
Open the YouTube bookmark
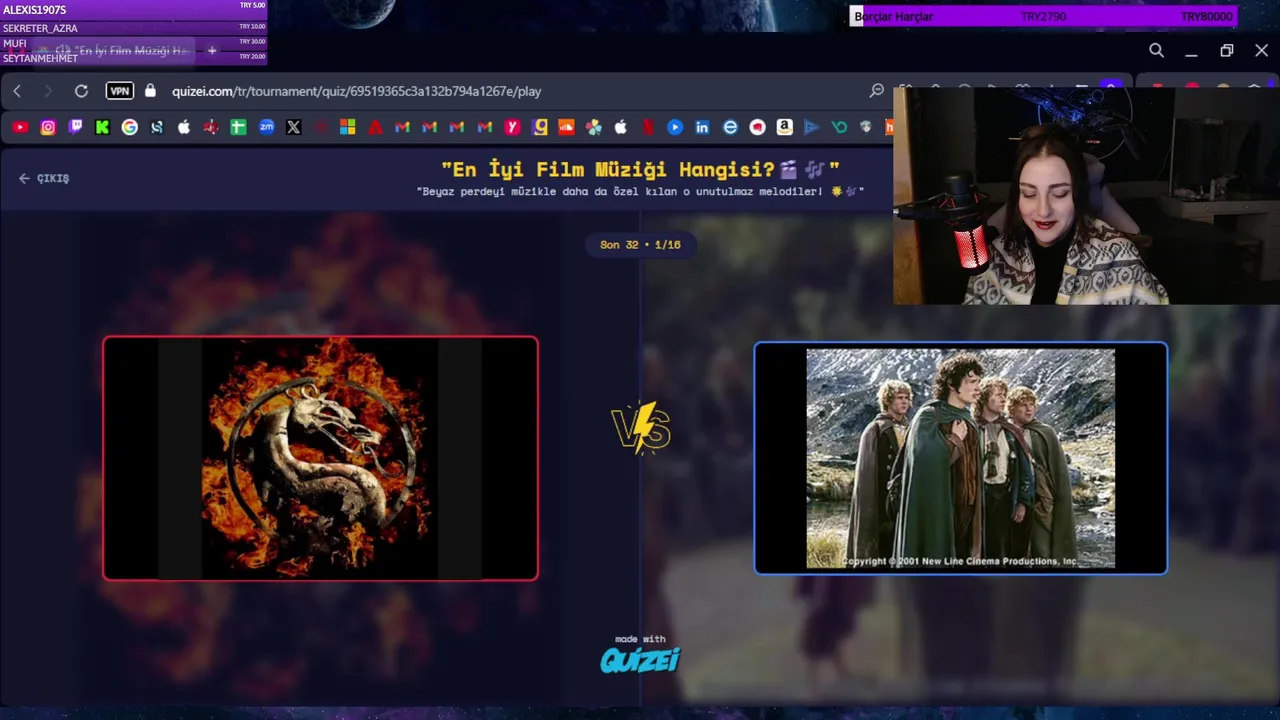pos(20,127)
